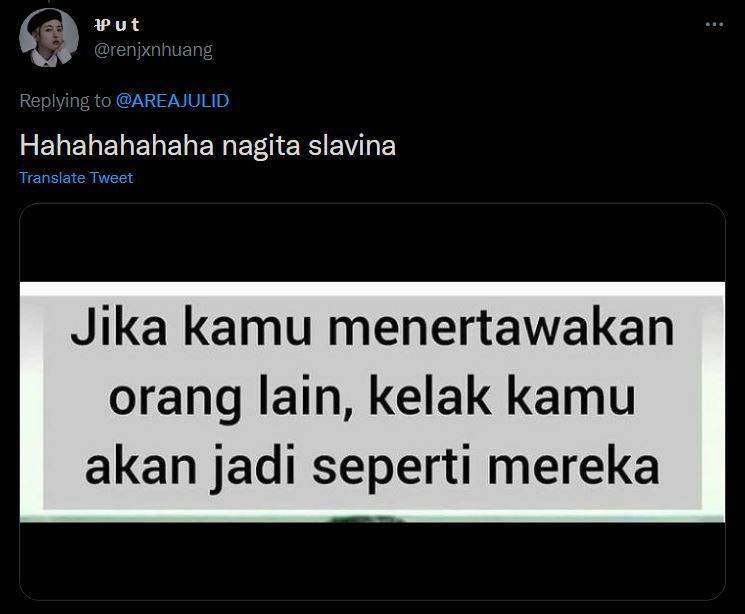The image size is (745, 614).
Task: Click the black bar above the meme text
Action: pyautogui.click(x=372, y=243)
